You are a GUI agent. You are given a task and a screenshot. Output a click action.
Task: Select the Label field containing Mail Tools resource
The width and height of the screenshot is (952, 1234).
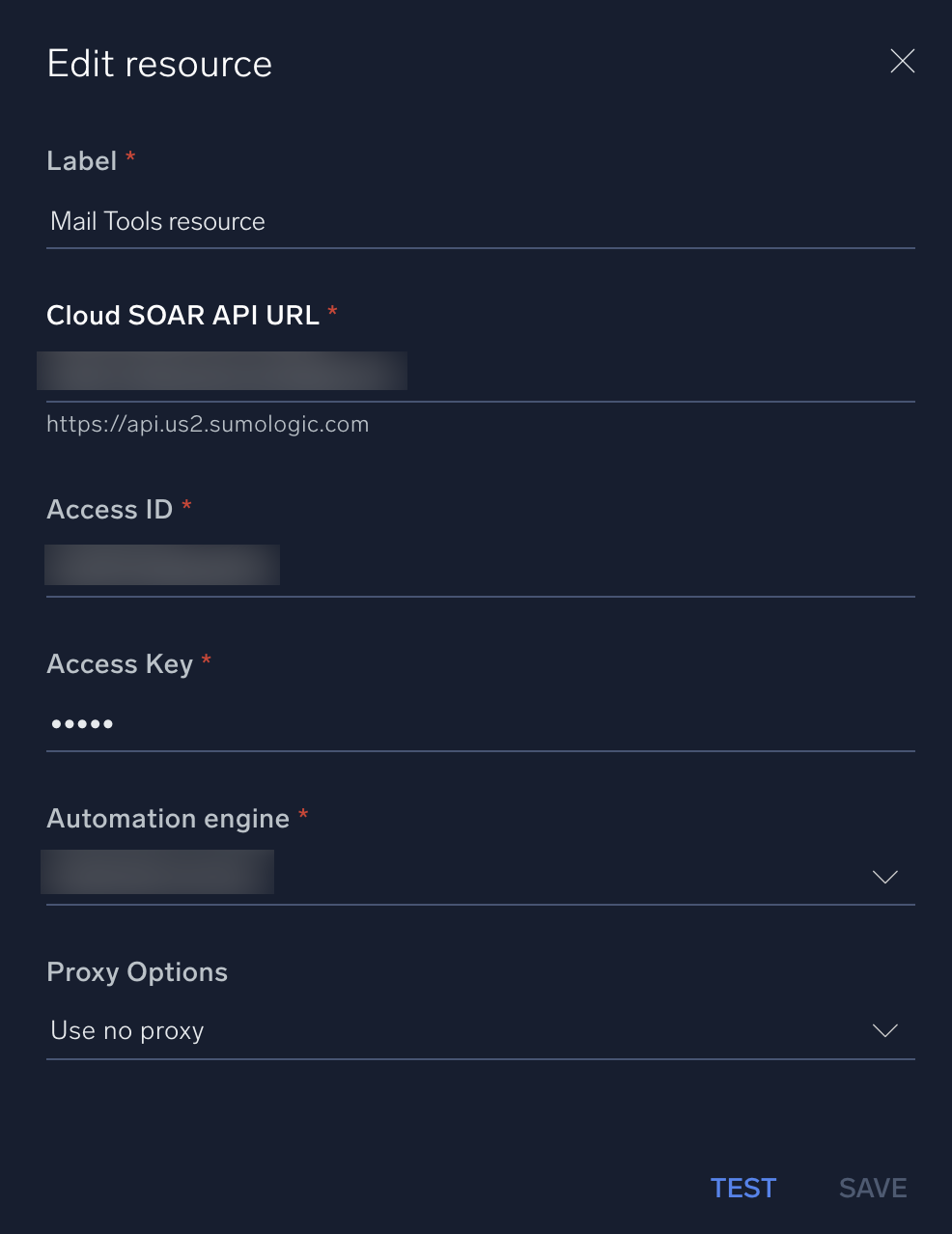click(x=386, y=221)
